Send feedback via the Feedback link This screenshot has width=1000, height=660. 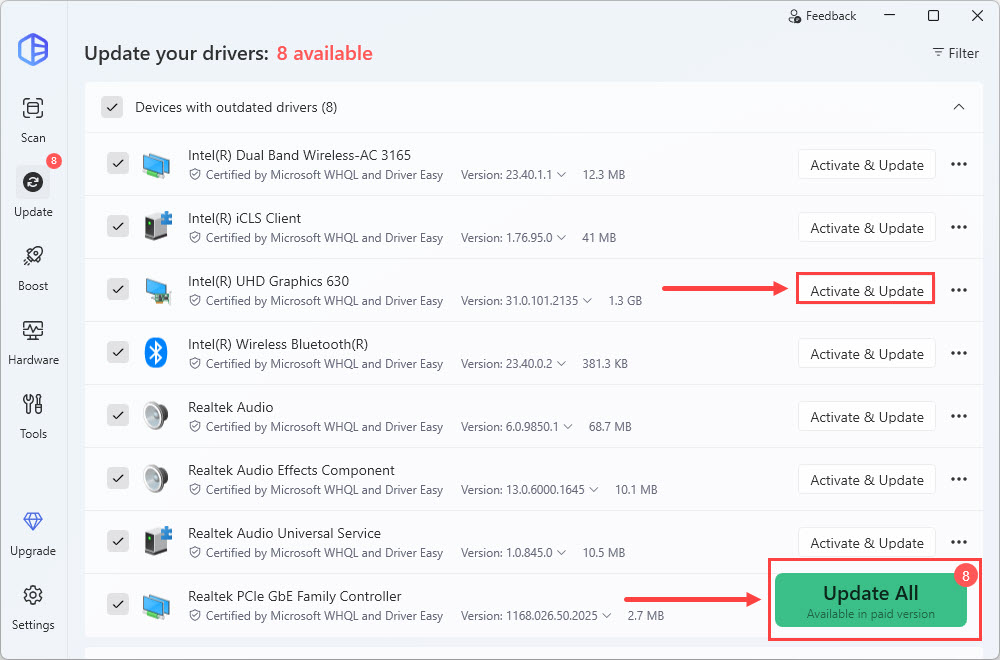pyautogui.click(x=822, y=16)
